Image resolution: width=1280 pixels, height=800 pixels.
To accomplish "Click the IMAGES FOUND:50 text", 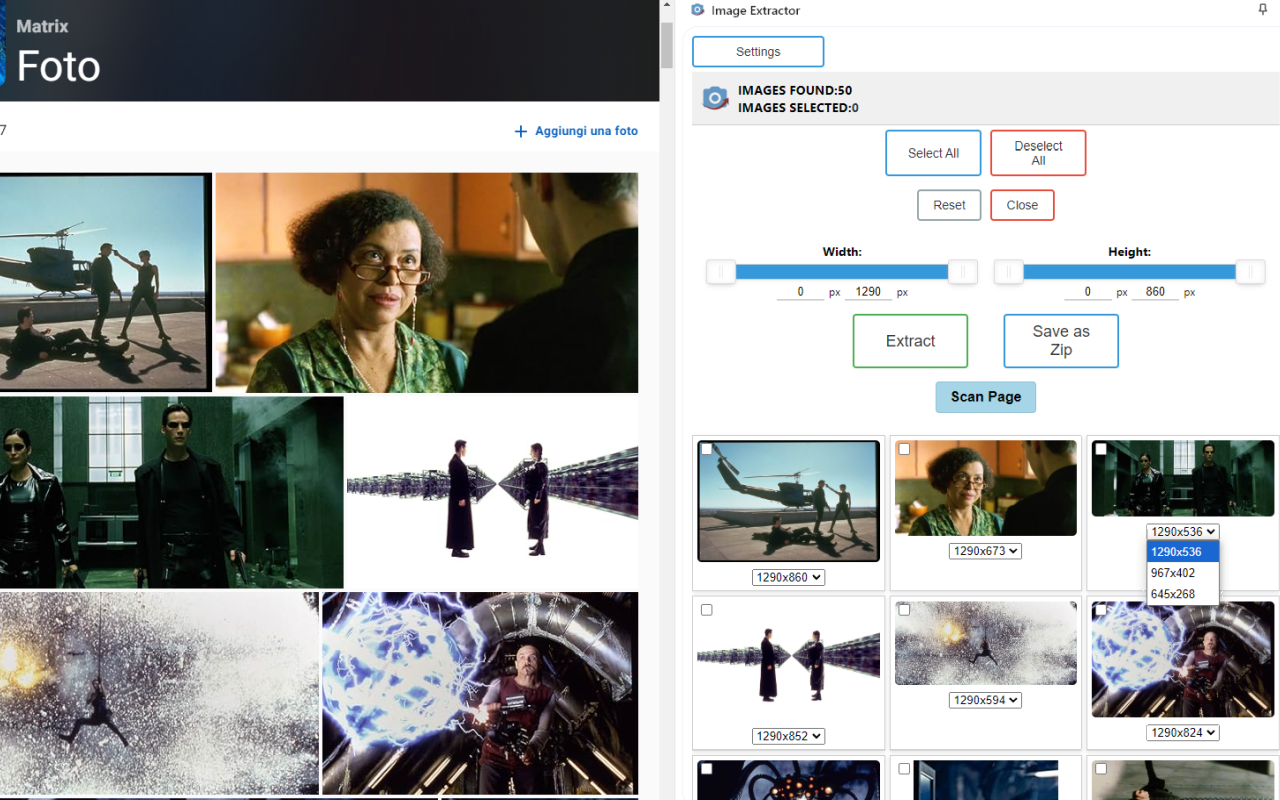I will coord(795,90).
